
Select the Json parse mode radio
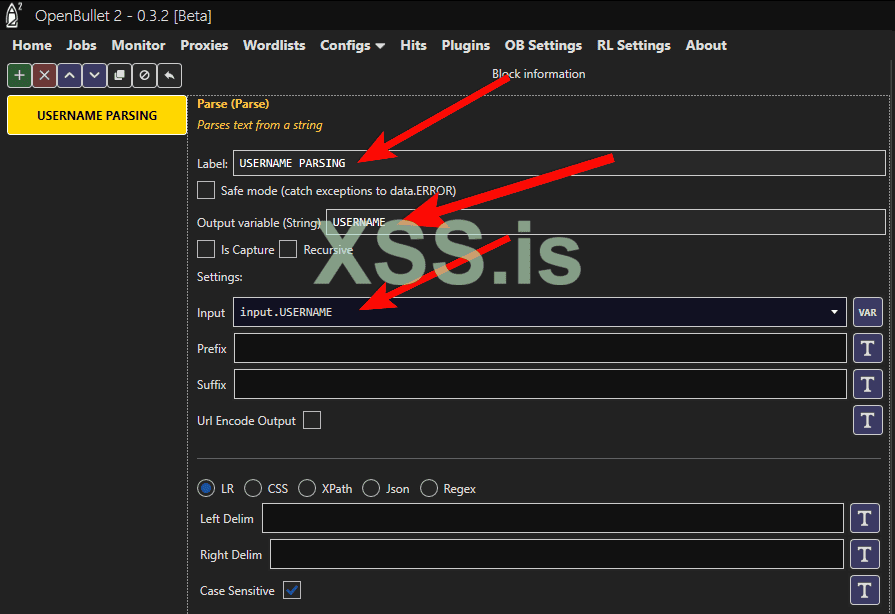371,488
